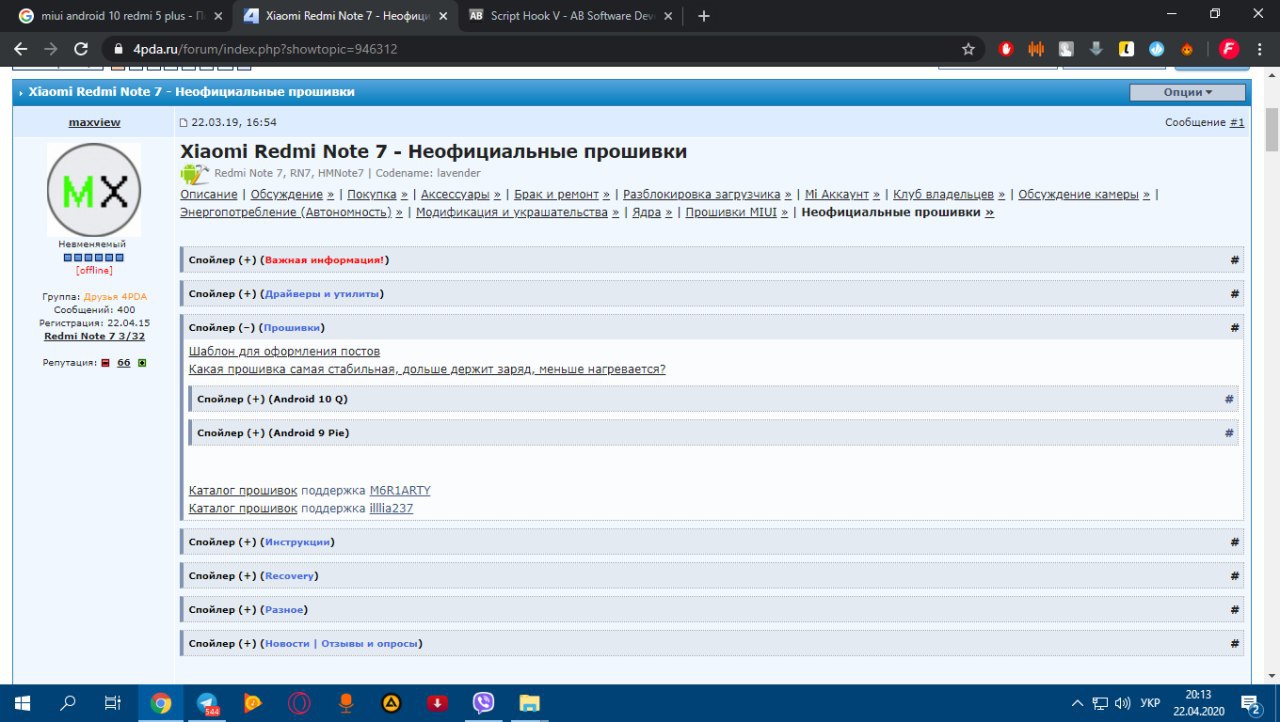Bookmark this page with the star icon
This screenshot has width=1280, height=722.
pos(968,48)
